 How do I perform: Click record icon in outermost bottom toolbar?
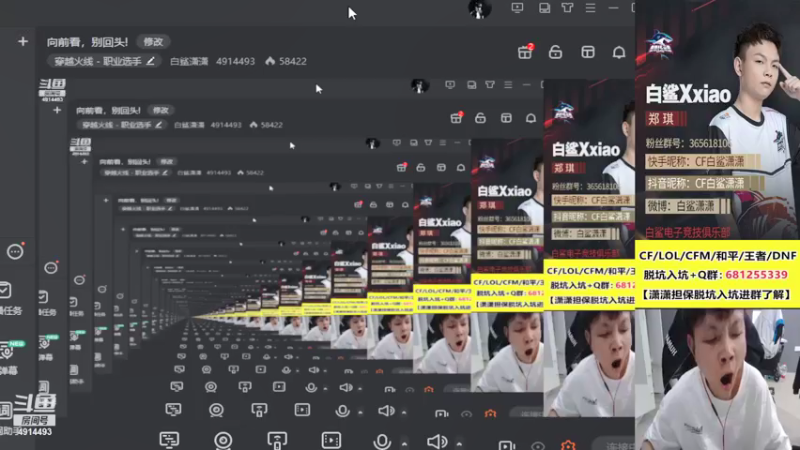[x=506, y=445]
